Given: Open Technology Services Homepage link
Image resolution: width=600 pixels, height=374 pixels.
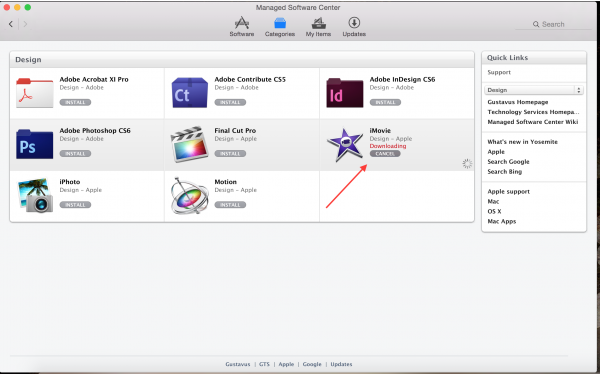Looking at the screenshot, I should pos(533,112).
